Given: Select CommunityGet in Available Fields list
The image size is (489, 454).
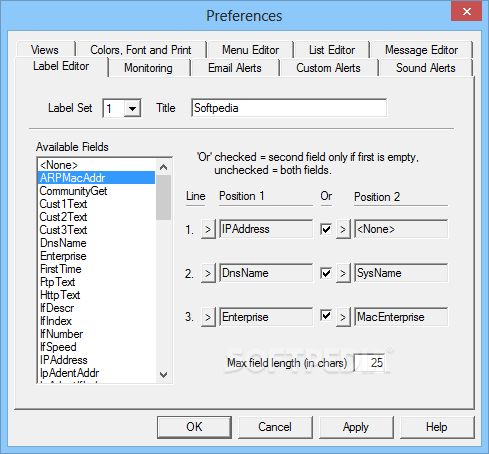Looking at the screenshot, I should point(97,191).
